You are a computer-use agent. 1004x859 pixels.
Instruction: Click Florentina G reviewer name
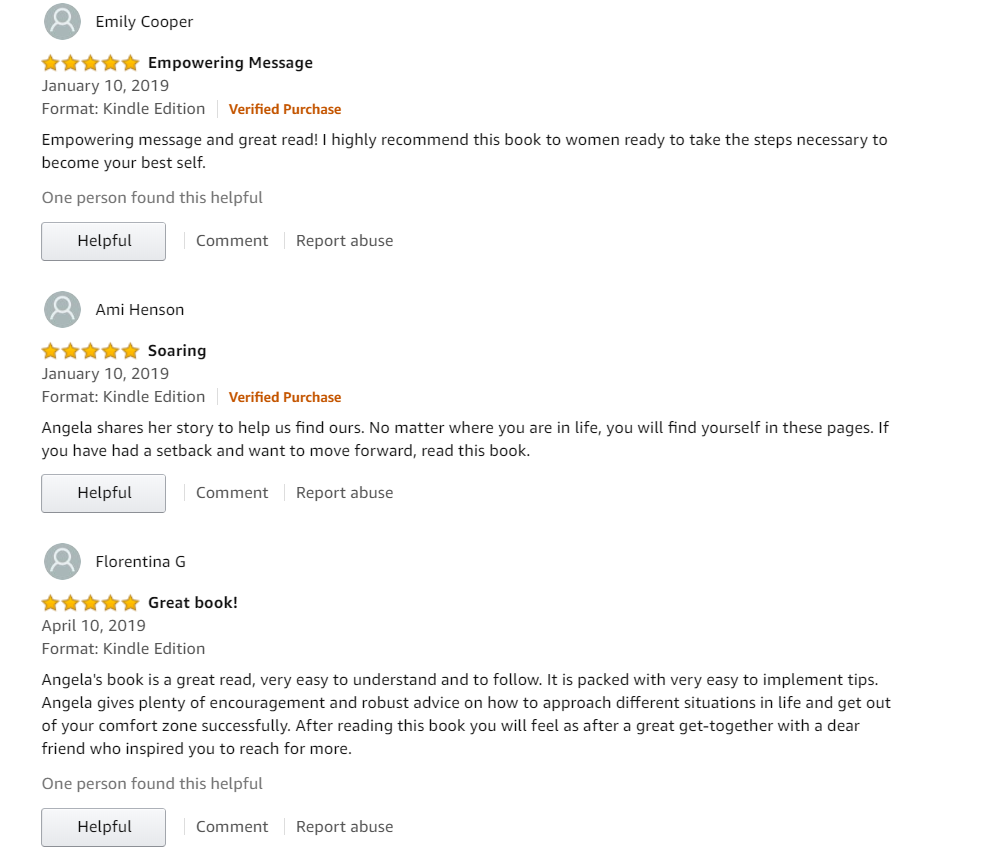click(140, 562)
